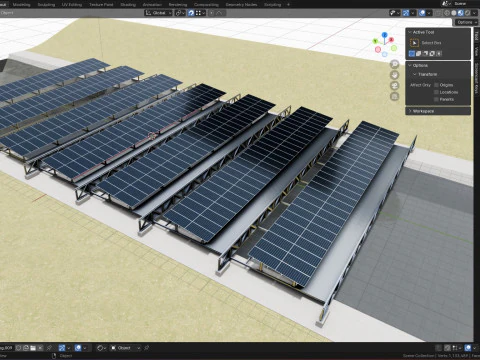Toggle the camera view icon
The height and width of the screenshot is (360, 480).
coord(394,86)
